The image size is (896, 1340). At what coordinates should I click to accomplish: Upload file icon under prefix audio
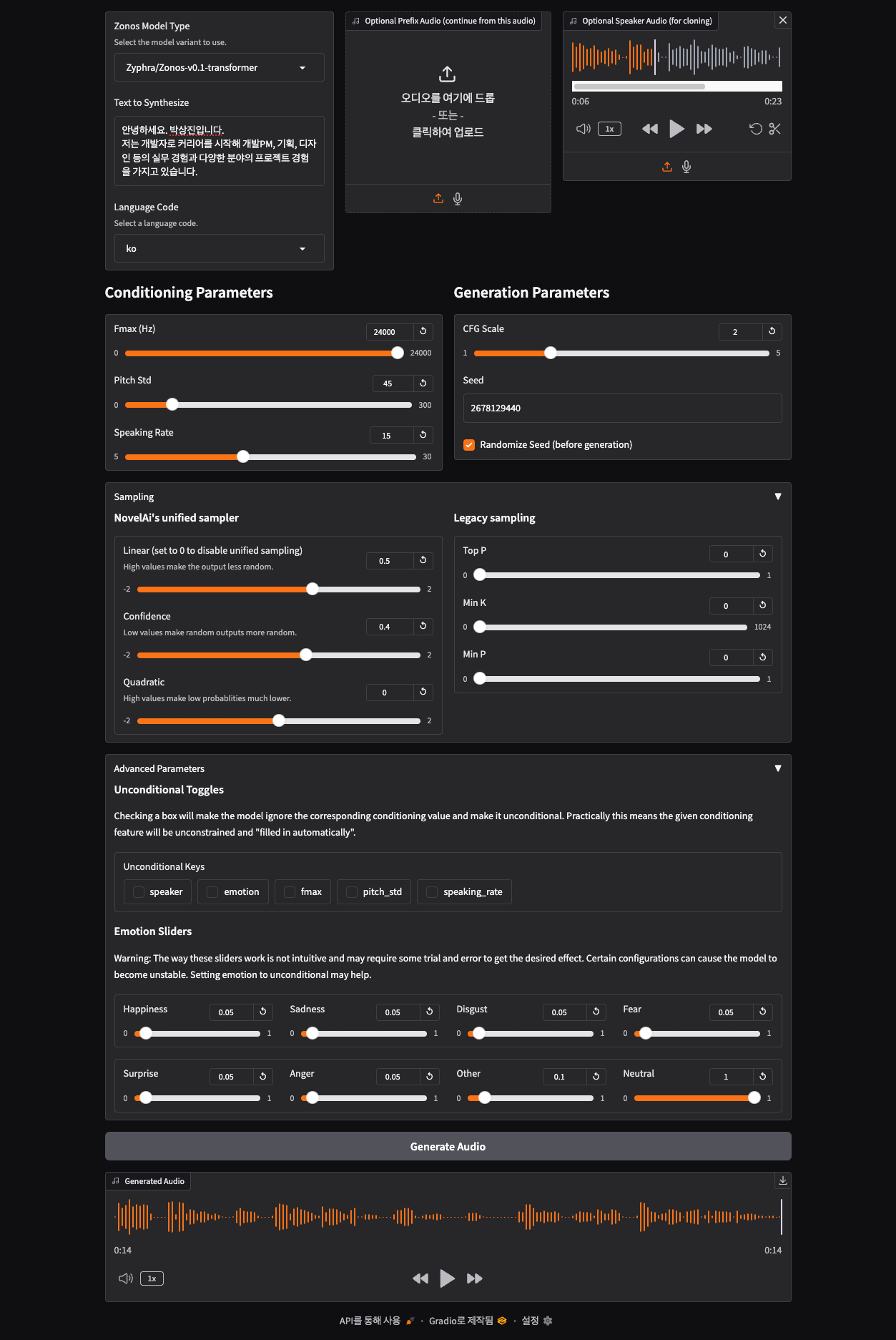pyautogui.click(x=438, y=199)
